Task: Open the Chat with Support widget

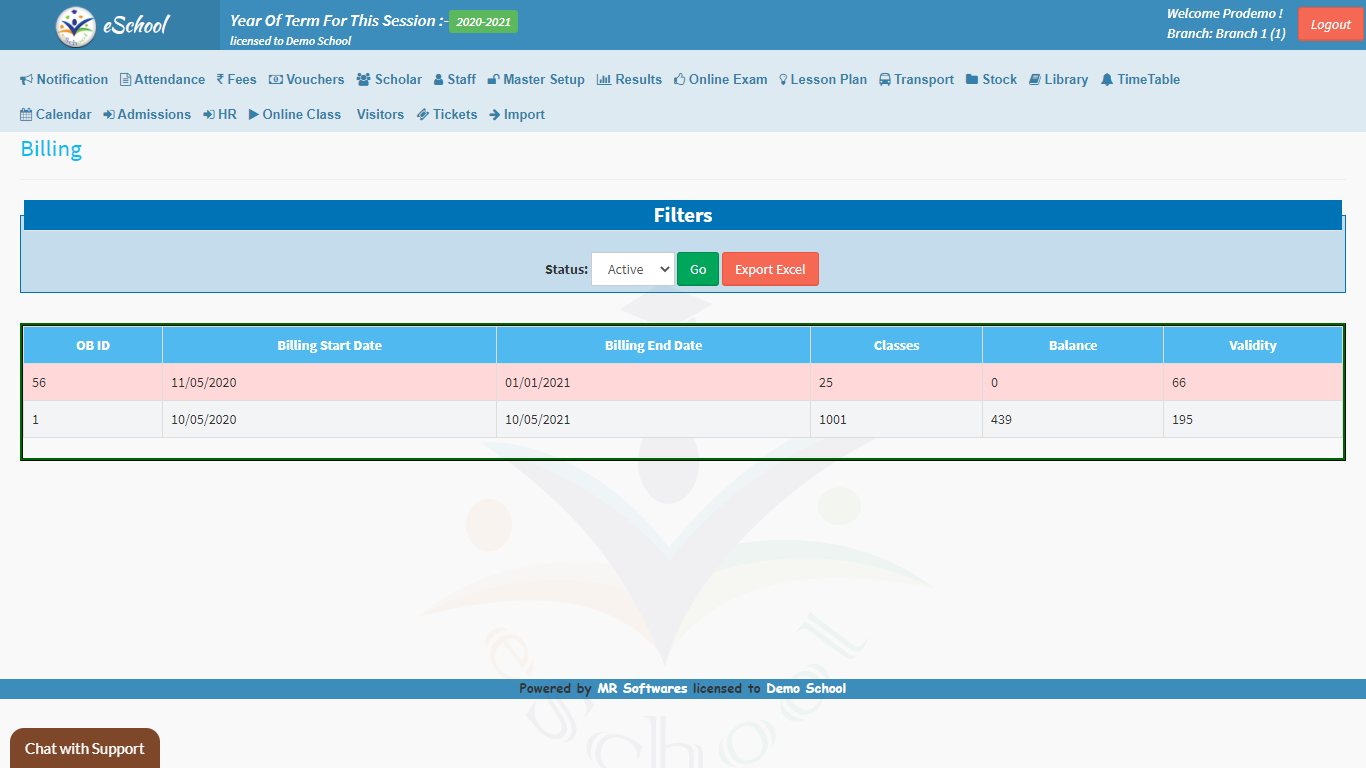Action: click(85, 748)
